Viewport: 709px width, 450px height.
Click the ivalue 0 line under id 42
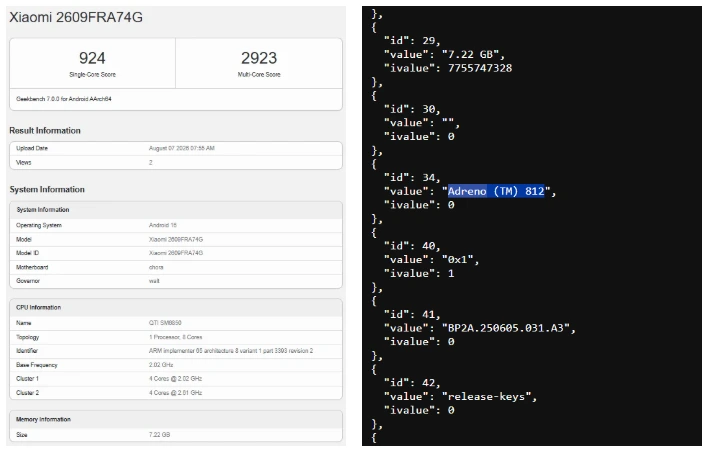[419, 410]
